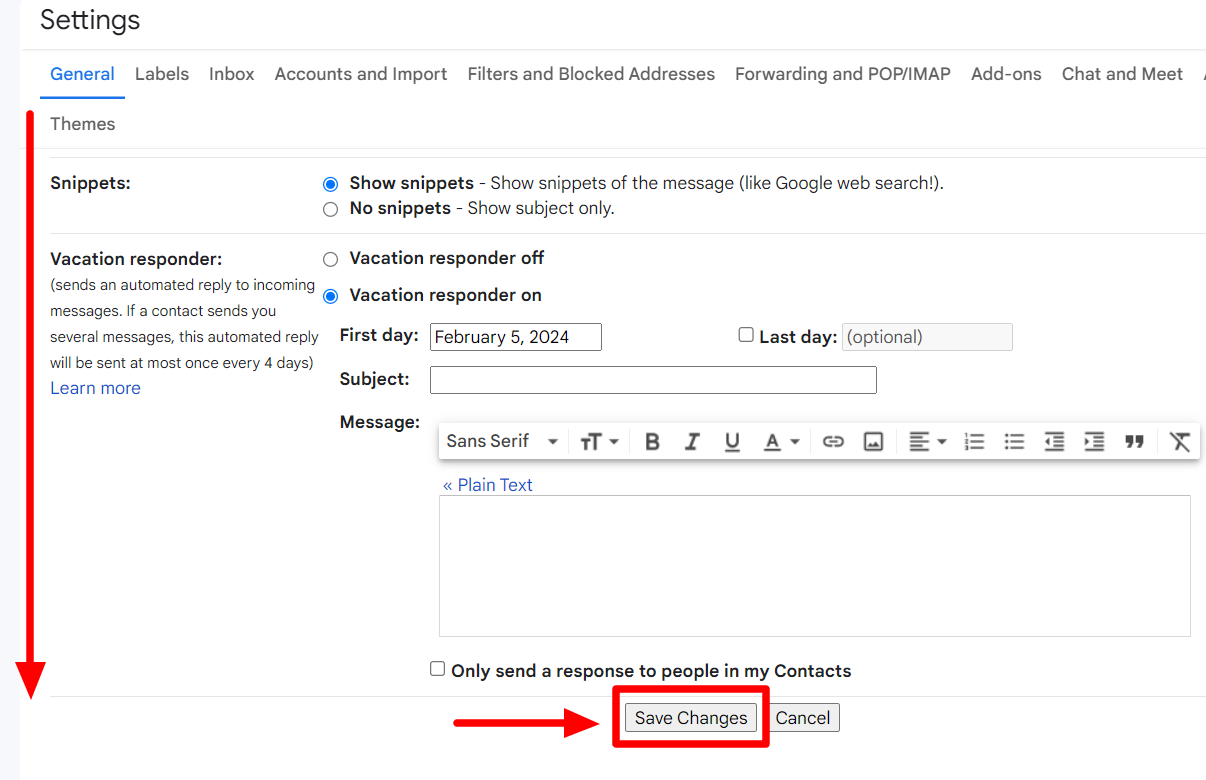Image resolution: width=1206 pixels, height=780 pixels.
Task: Open the Sans Serif font dropdown
Action: coord(502,441)
